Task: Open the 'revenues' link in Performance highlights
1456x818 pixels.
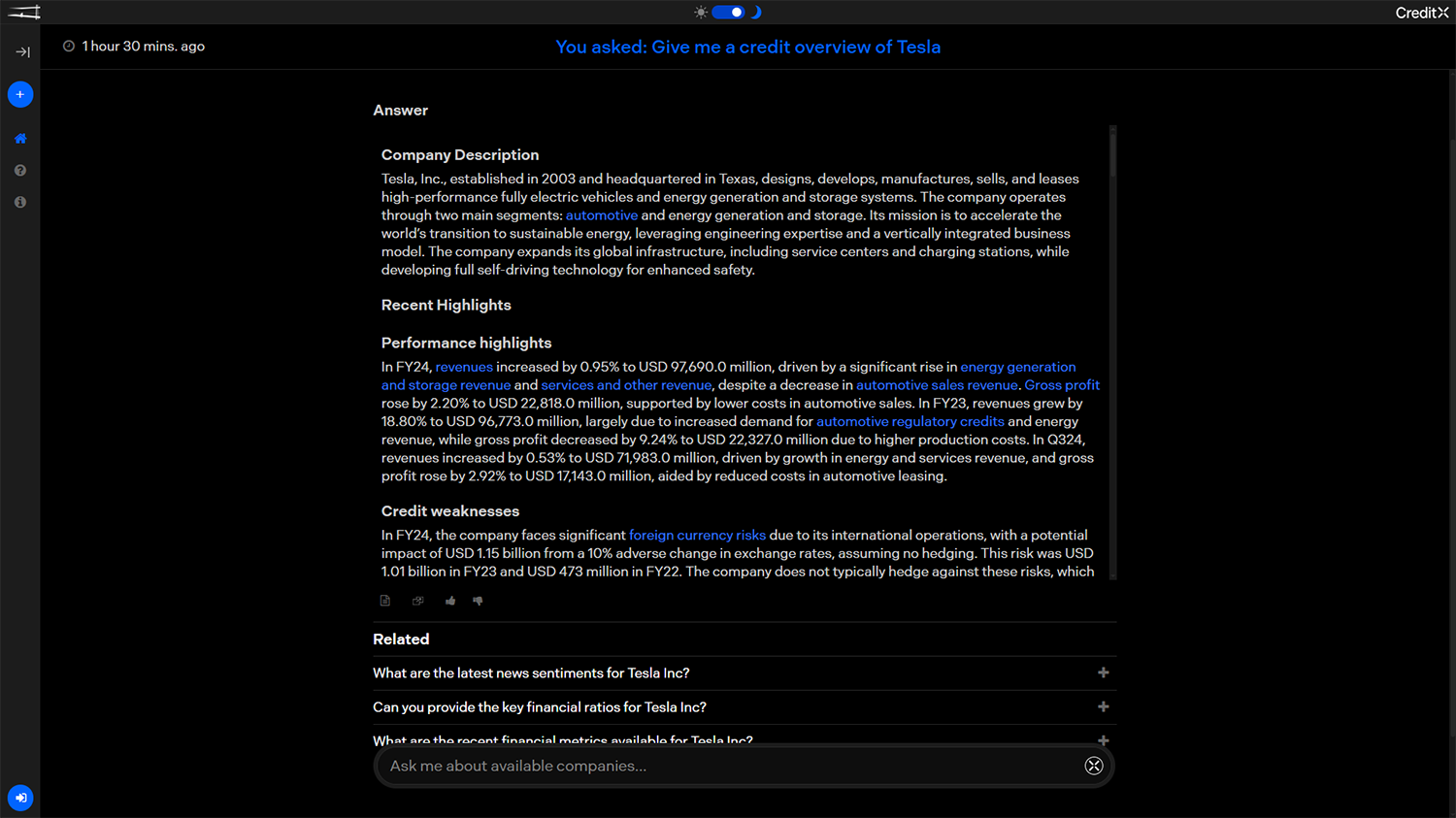Action: click(x=464, y=367)
